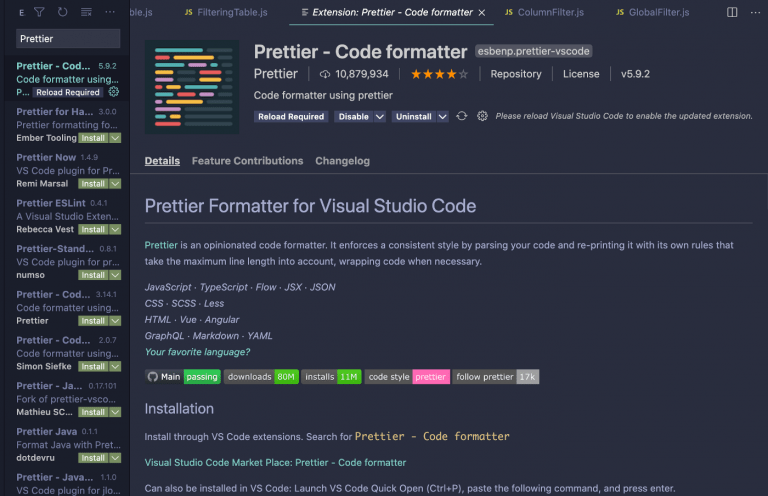Viewport: 768px width, 496px height.
Task: Expand the Disable dropdown arrow
Action: [x=380, y=117]
